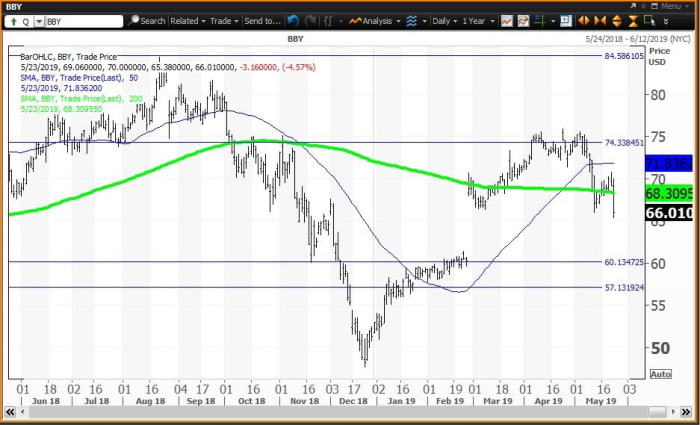Image resolution: width=700 pixels, height=425 pixels.
Task: Toggle the green crosshair cursor tool
Action: [540, 21]
